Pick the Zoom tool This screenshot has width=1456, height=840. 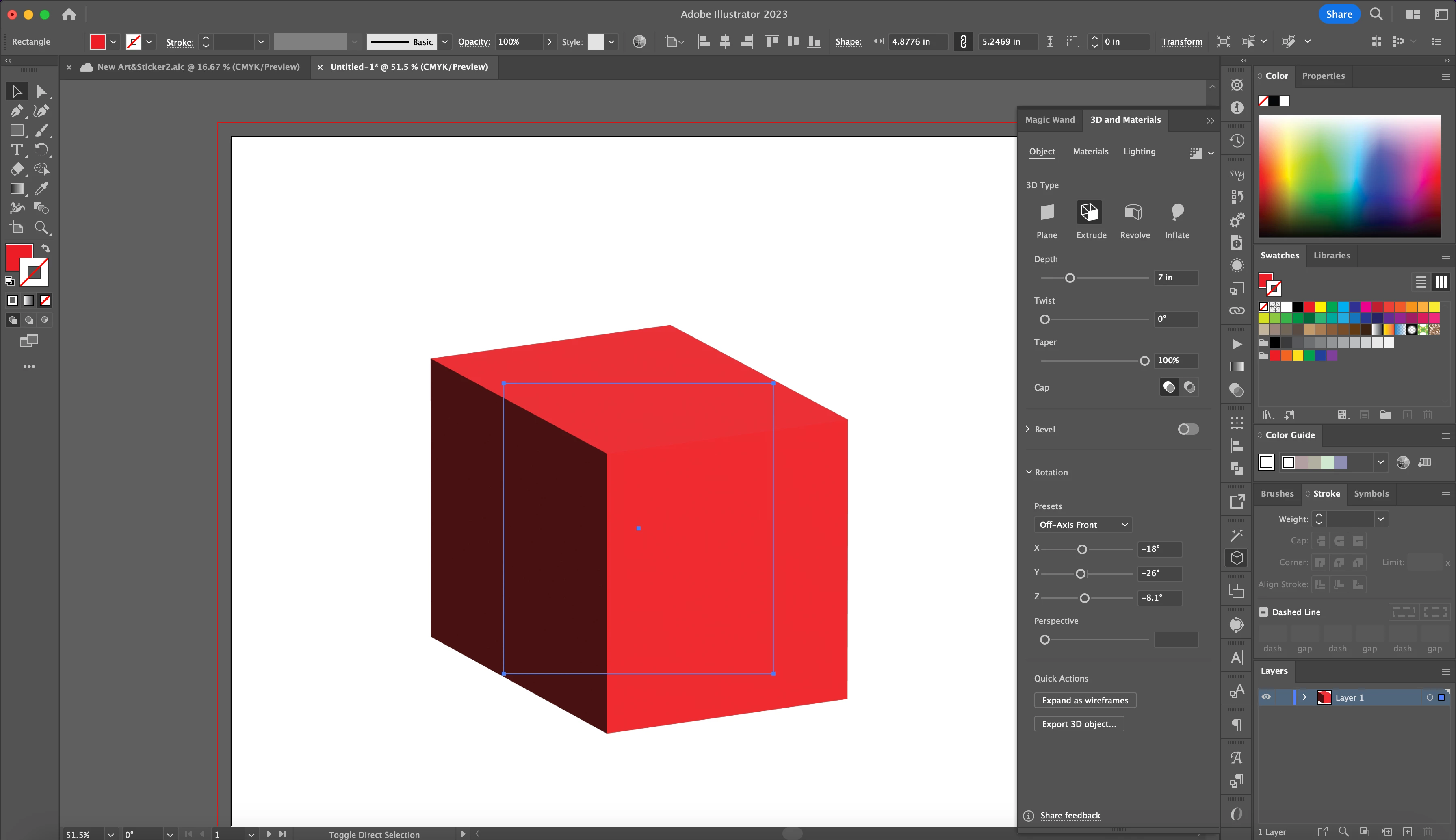click(41, 228)
